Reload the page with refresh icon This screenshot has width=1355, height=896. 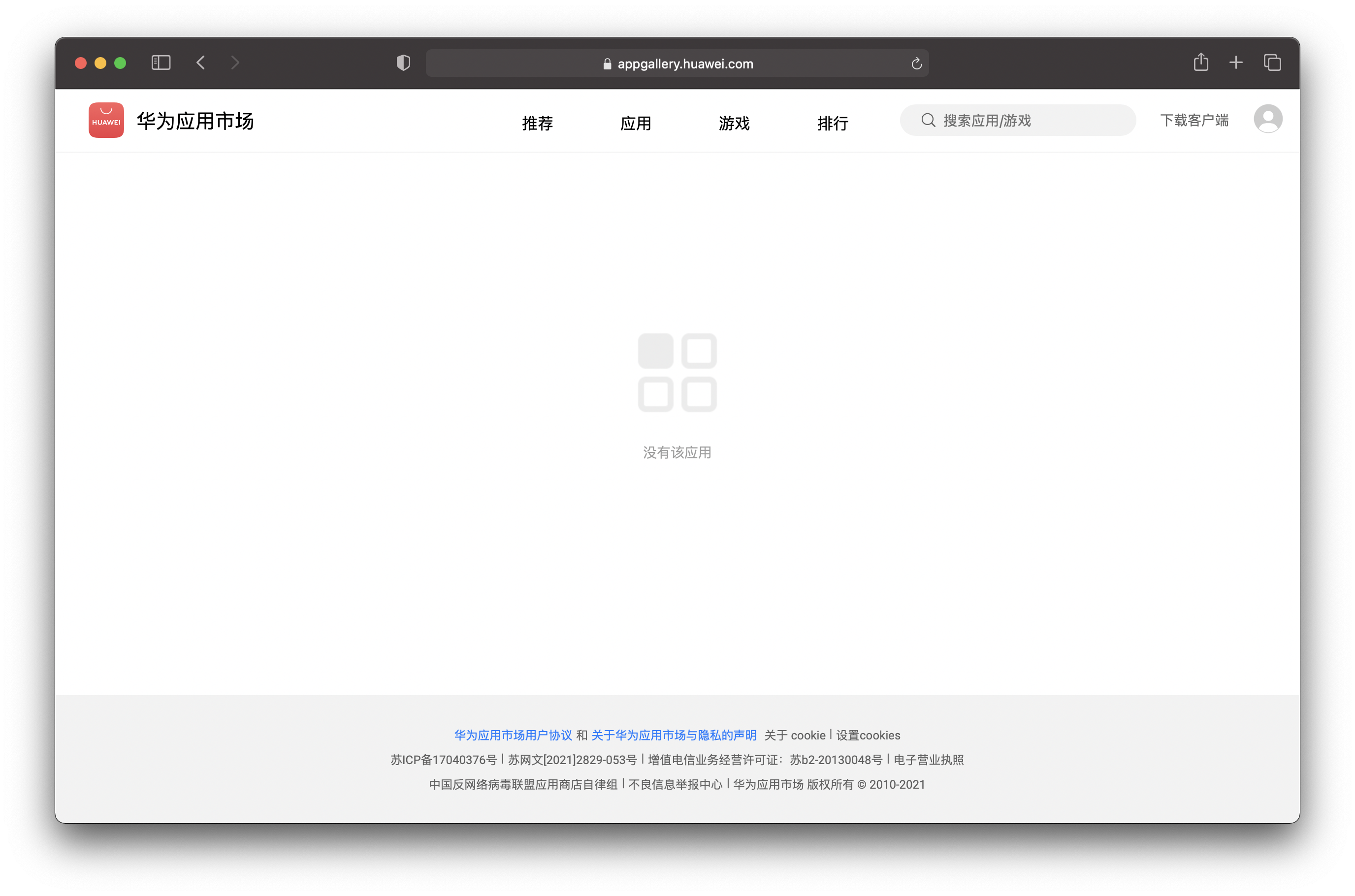tap(917, 64)
